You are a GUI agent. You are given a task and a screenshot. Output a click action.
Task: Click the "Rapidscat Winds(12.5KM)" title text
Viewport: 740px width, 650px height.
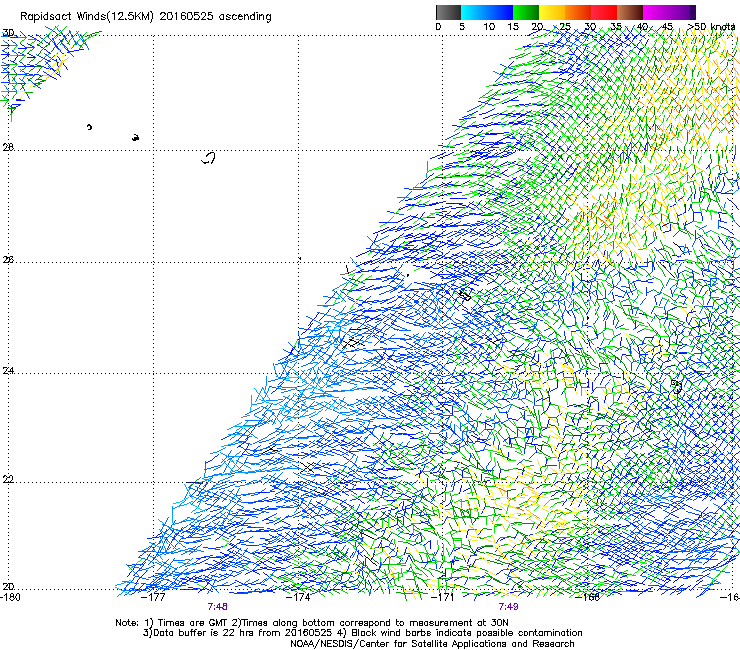coord(87,17)
